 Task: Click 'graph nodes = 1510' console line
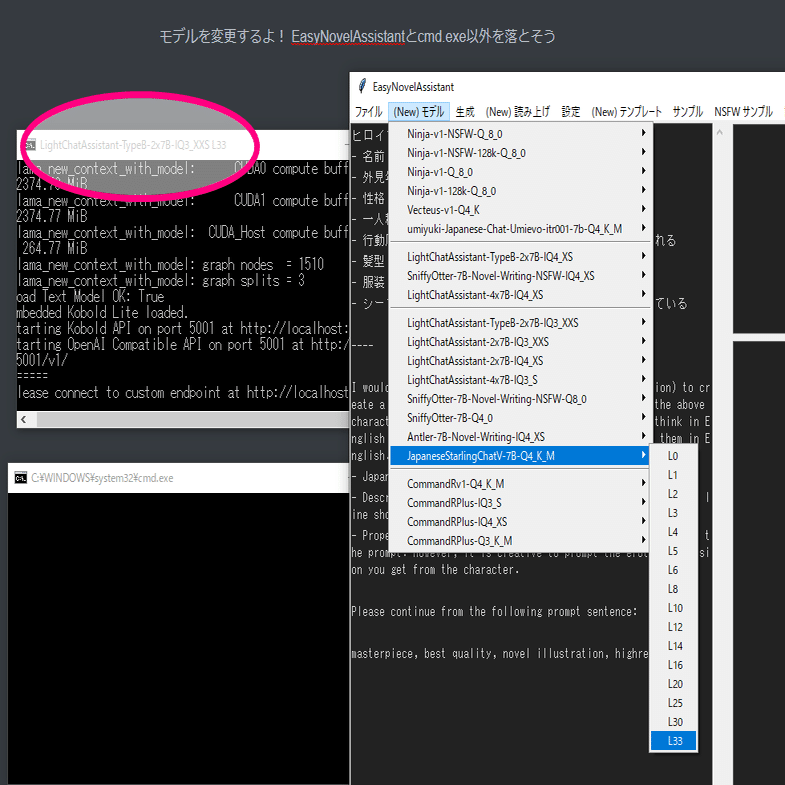coord(171,264)
